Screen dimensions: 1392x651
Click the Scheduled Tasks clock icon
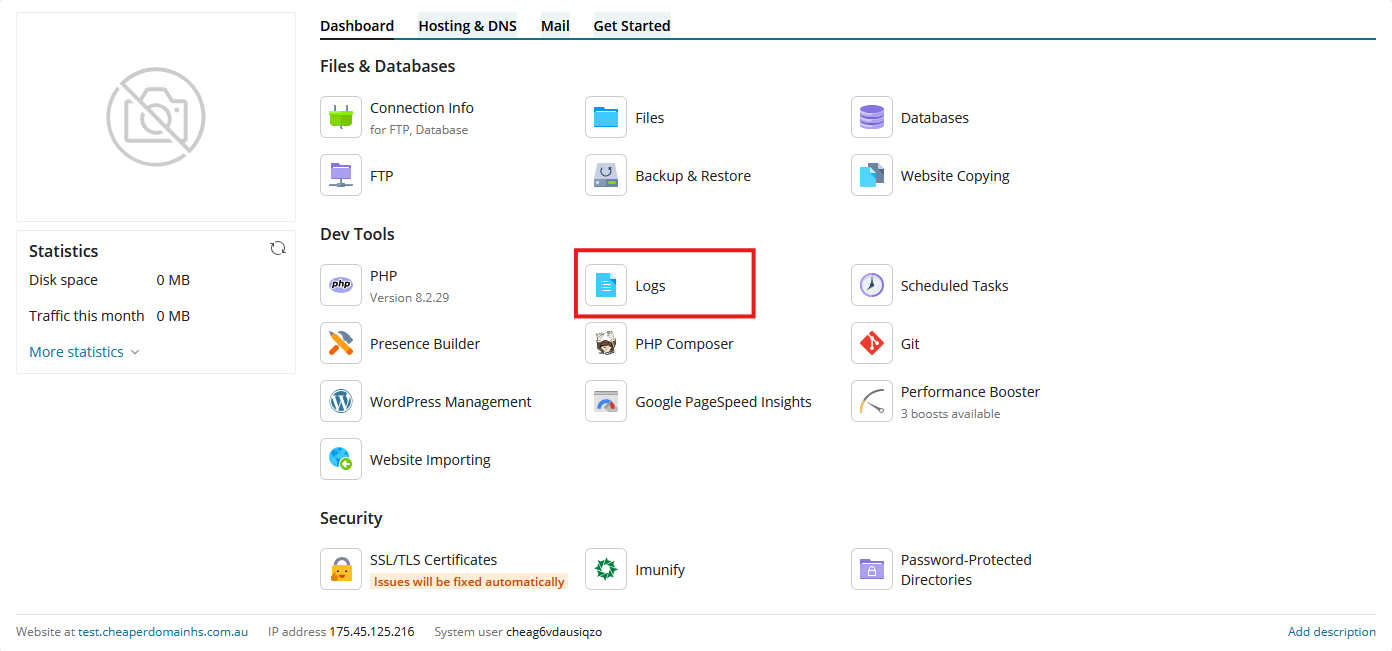pyautogui.click(x=872, y=286)
